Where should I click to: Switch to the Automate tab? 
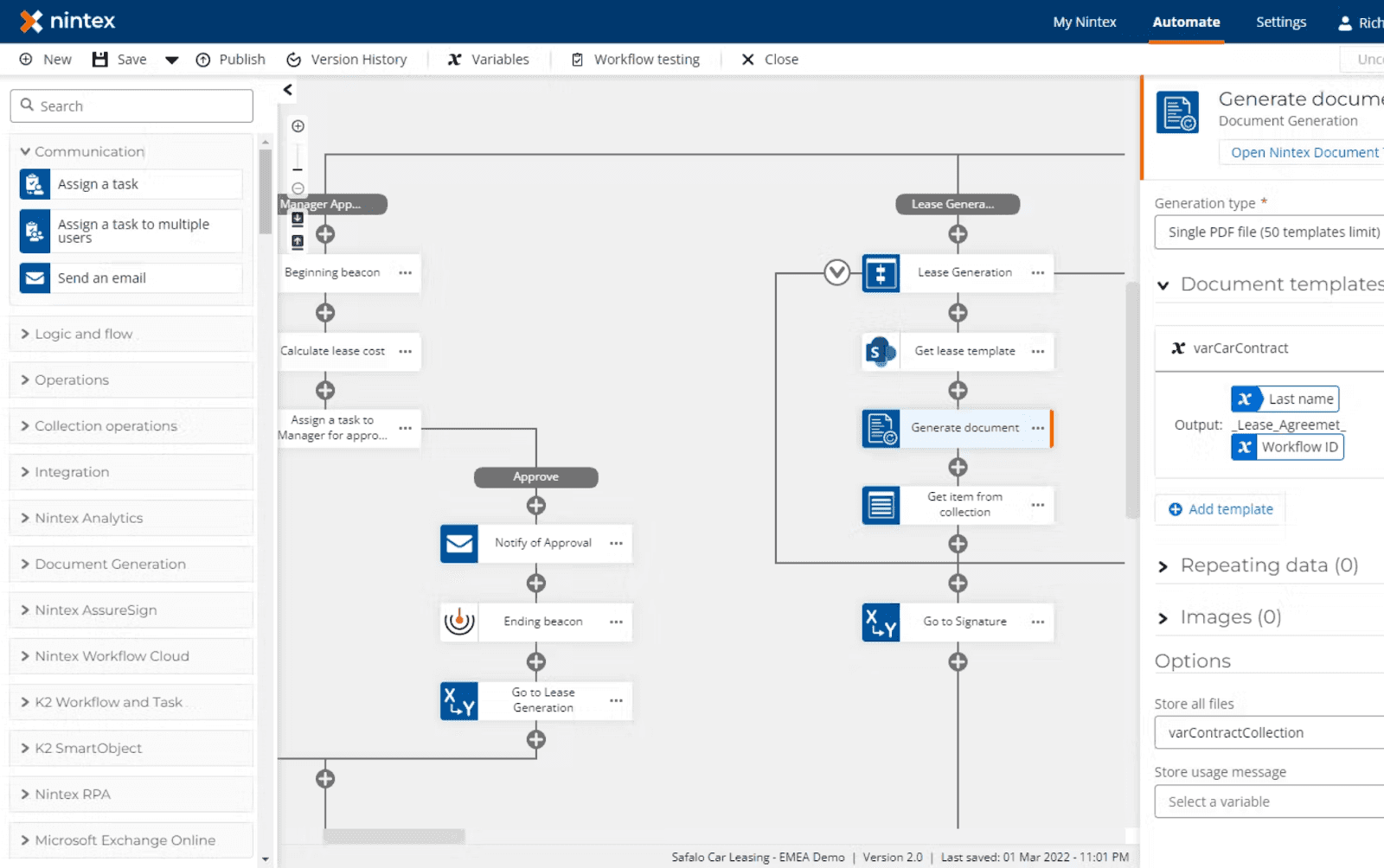(1186, 22)
